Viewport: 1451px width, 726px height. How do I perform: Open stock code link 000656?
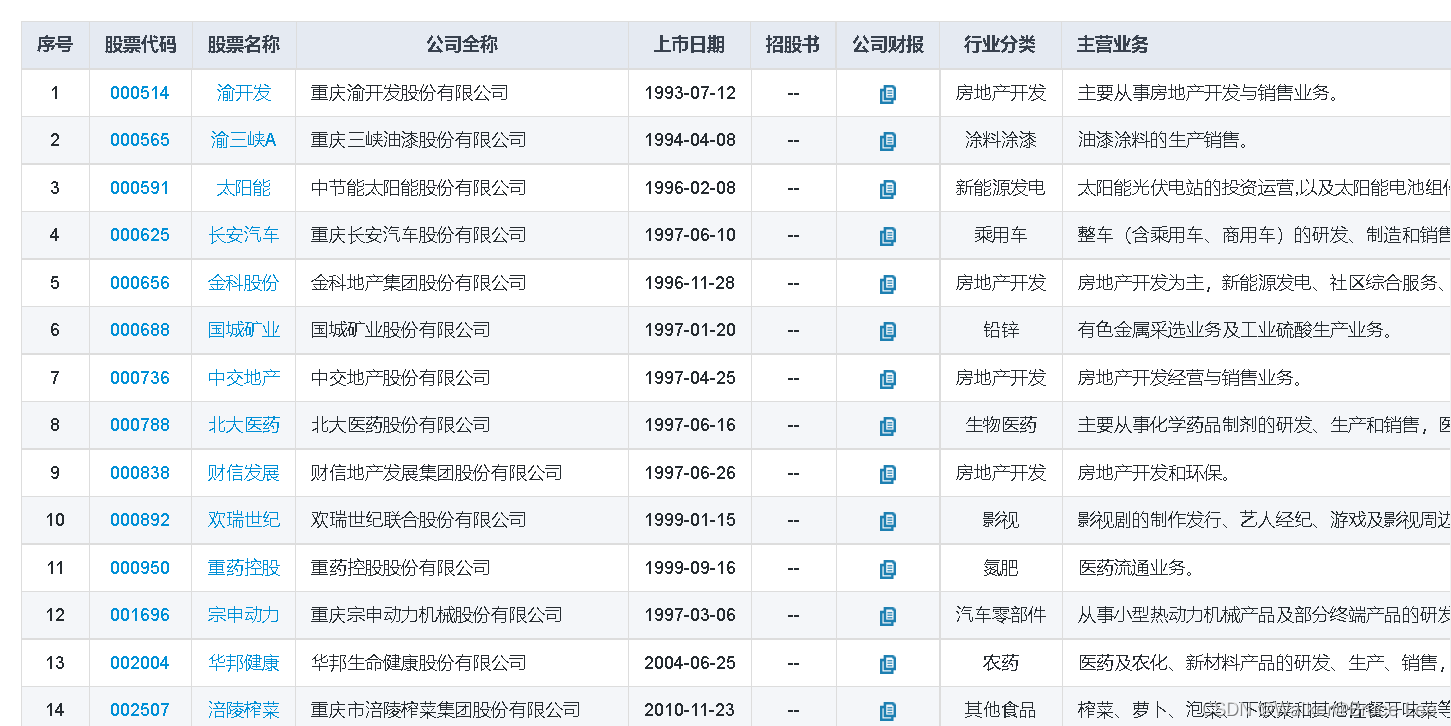coord(140,283)
